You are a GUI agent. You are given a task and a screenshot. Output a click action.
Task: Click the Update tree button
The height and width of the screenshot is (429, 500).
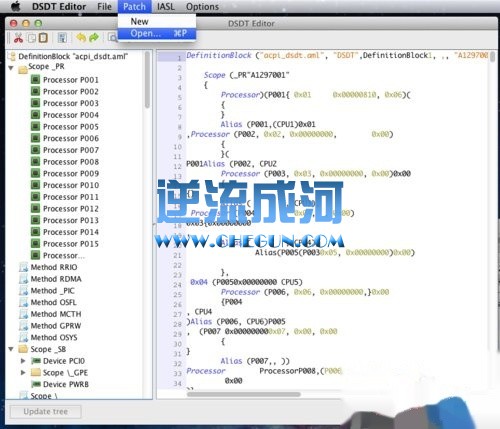pos(46,412)
